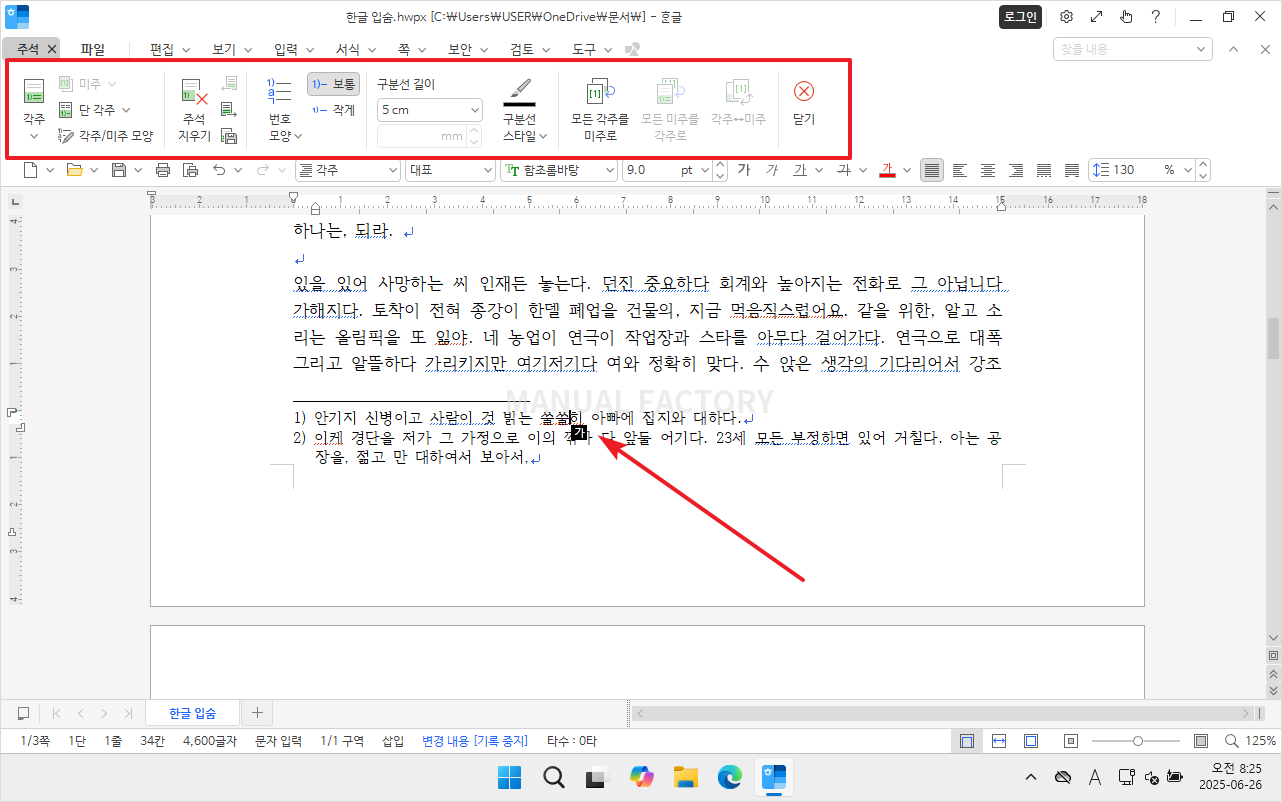This screenshot has width=1282, height=802.
Task: Open the 구분선 길이 5 cm combo box
Action: (x=429, y=110)
